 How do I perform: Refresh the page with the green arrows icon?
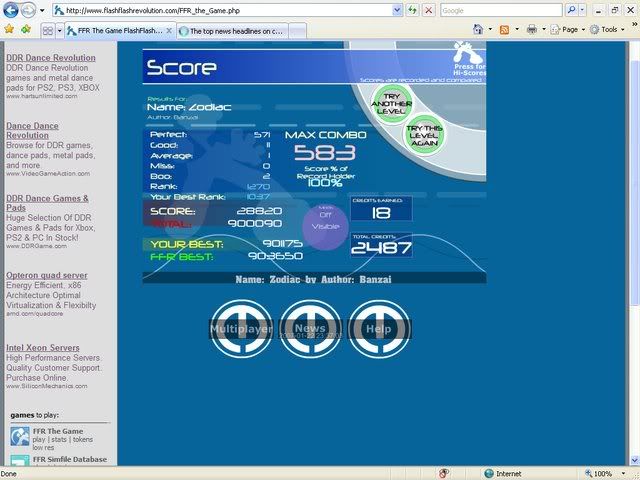(412, 10)
